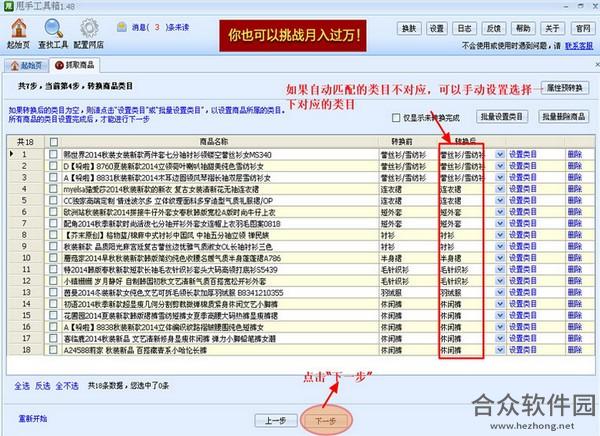Open the 查找工具 magnifier icon
This screenshot has width=600, height=436.
[53, 33]
